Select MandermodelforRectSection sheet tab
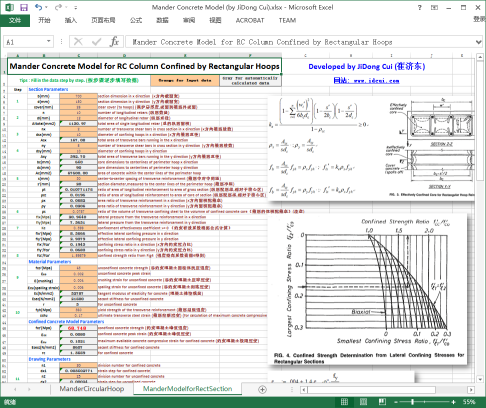Image resolution: width=486 pixels, height=408 pixels. [187, 389]
